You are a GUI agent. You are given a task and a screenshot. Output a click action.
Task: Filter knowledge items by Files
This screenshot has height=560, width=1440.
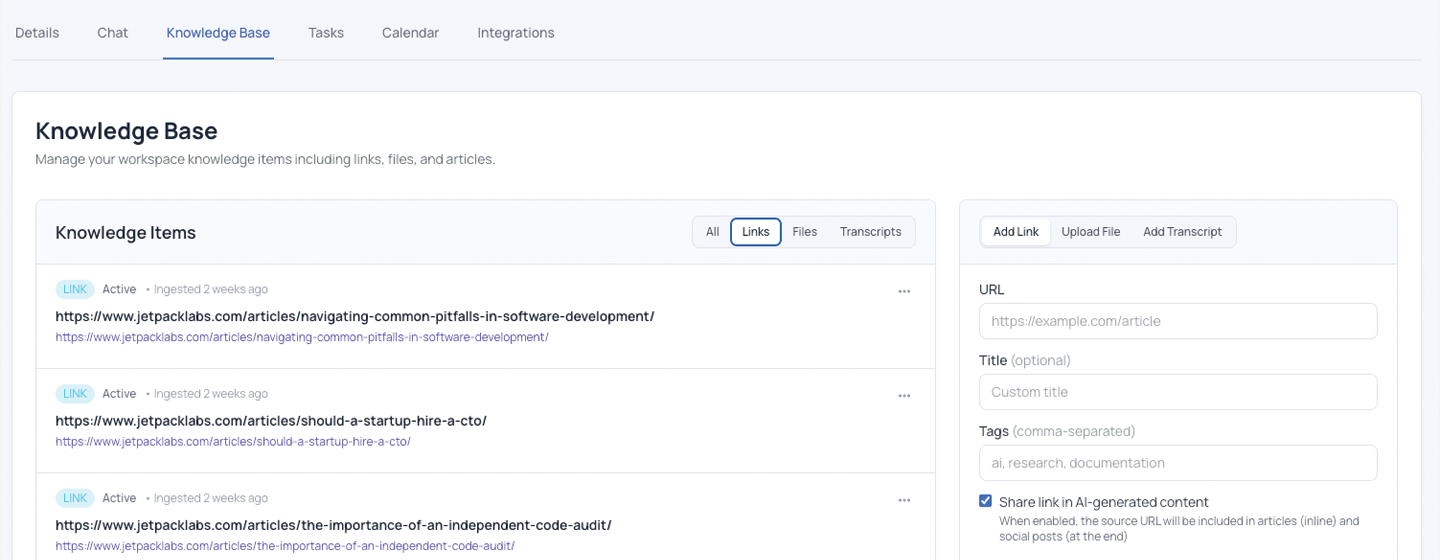[x=805, y=232]
